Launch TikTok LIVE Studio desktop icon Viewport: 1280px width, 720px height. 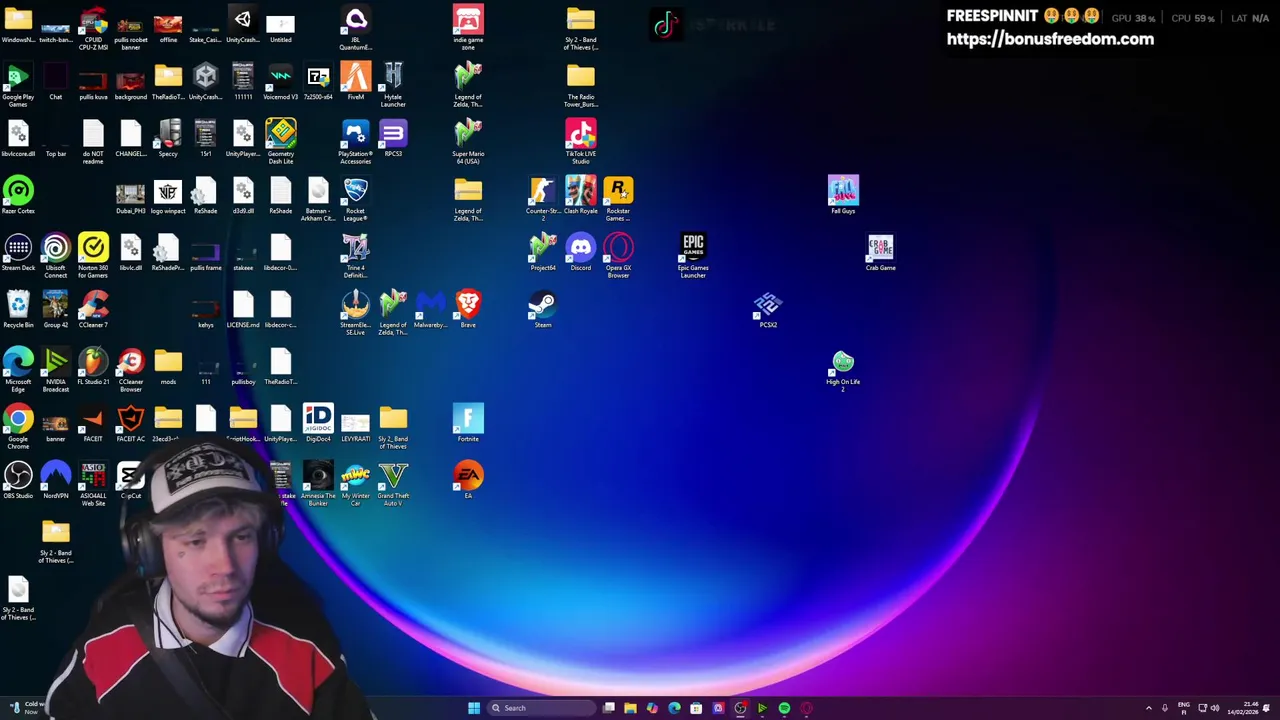[580, 142]
